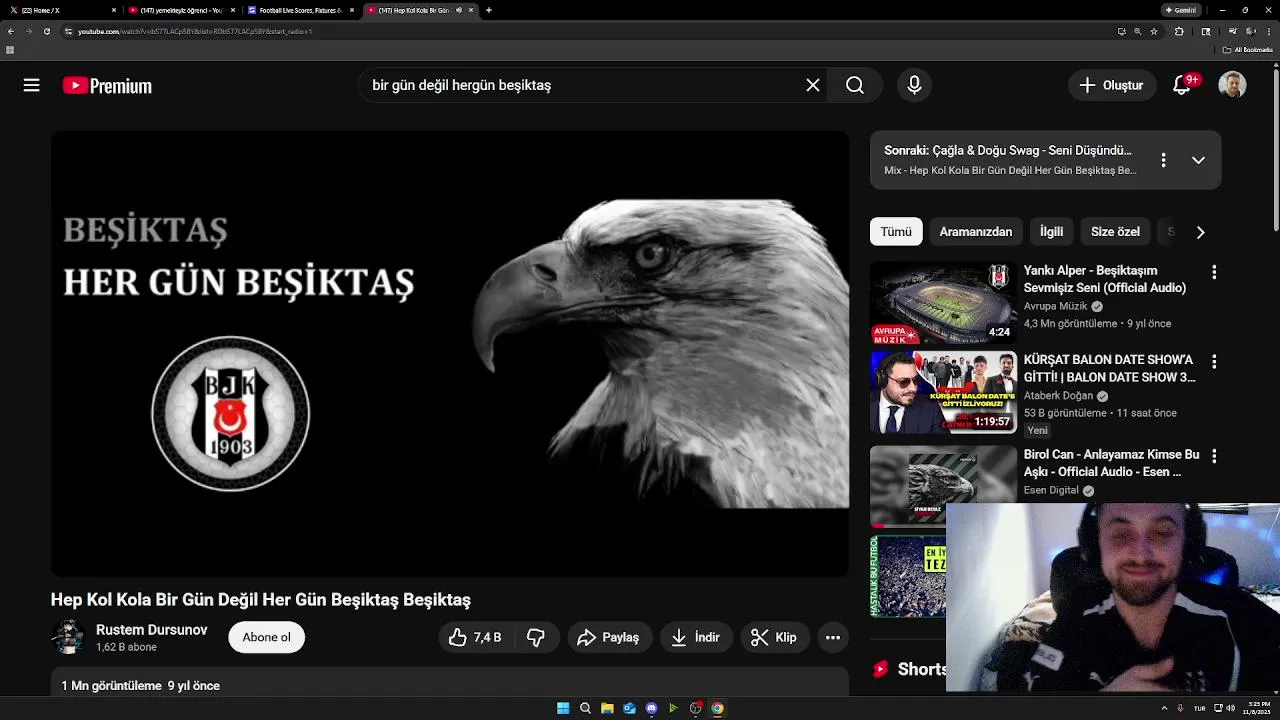
Task: Open Chrome three-dot menu
Action: (1270, 31)
